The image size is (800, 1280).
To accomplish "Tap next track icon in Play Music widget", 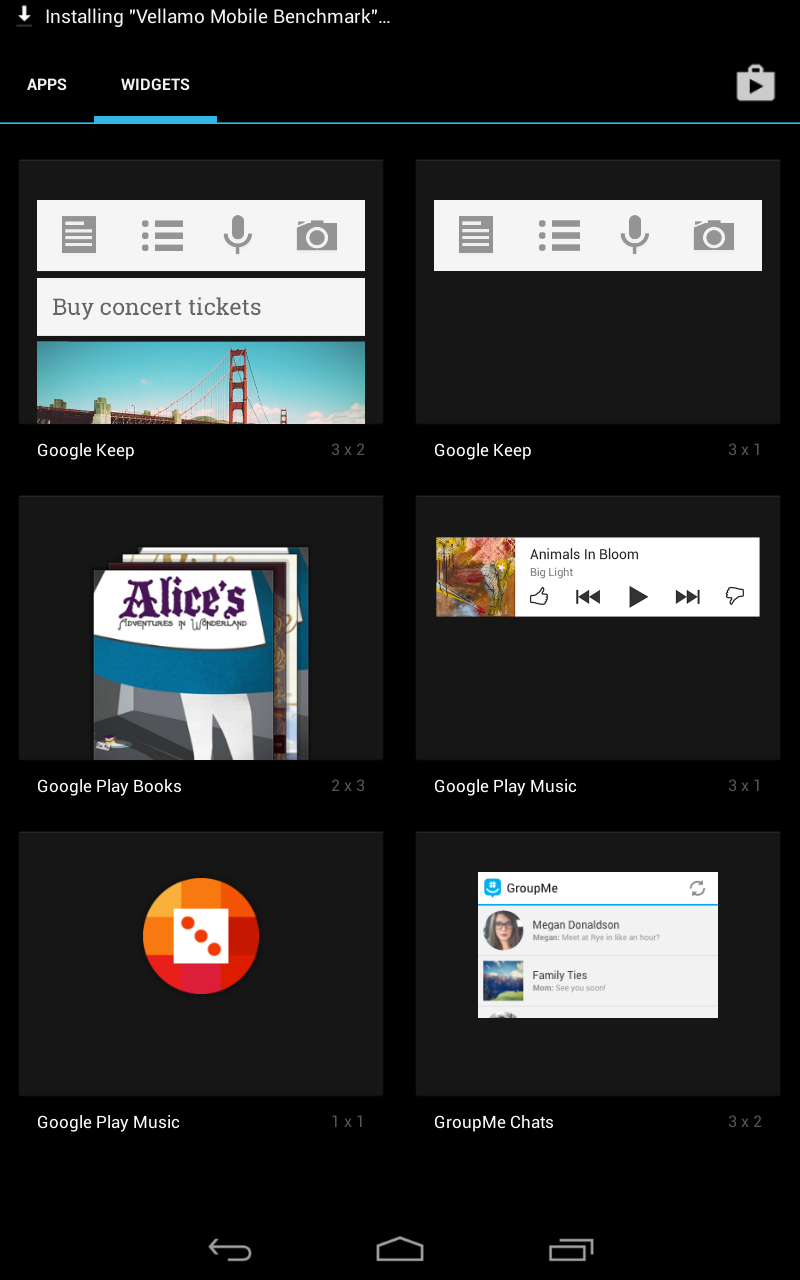I will (687, 597).
